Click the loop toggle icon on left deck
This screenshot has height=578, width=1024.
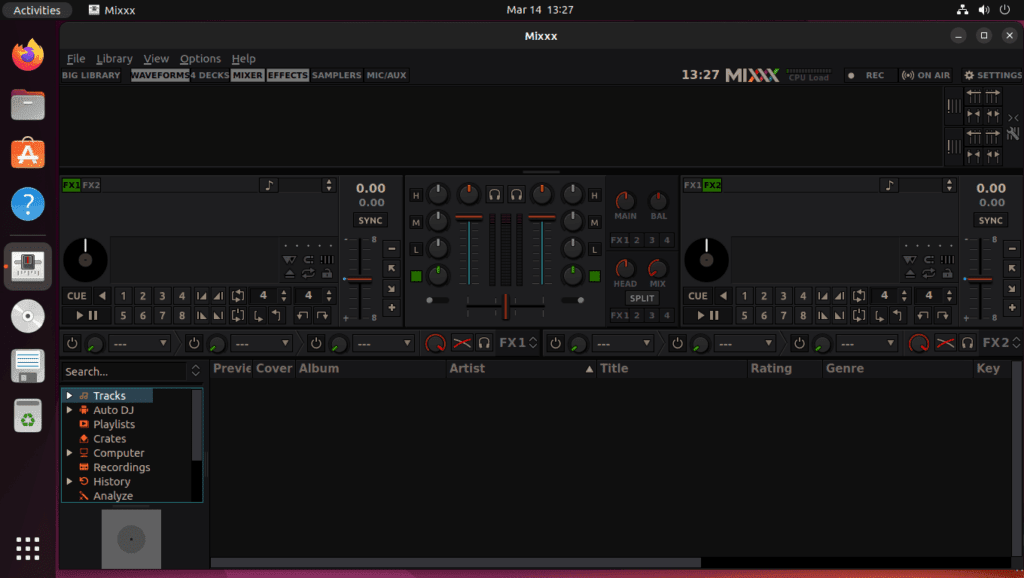pos(238,296)
